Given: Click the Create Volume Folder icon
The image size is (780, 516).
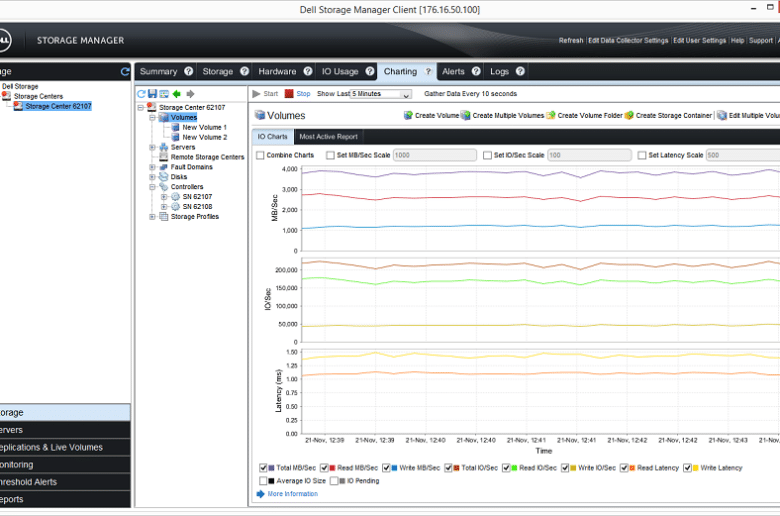Looking at the screenshot, I should pos(551,115).
